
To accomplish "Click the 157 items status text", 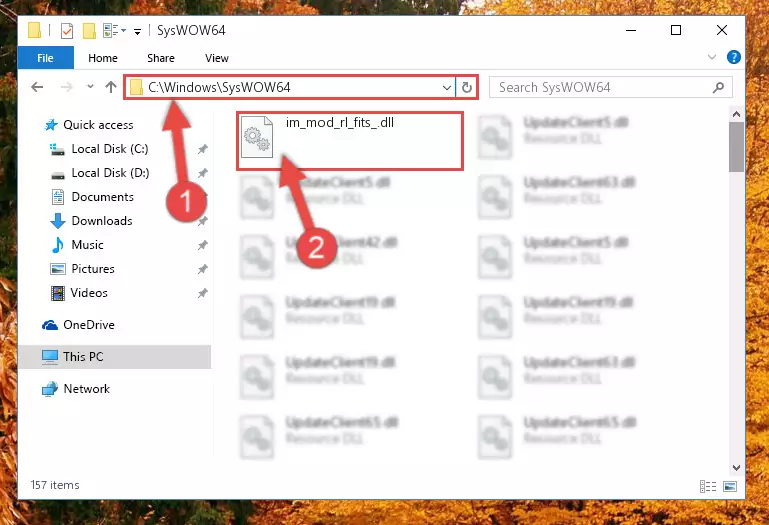I will 55,485.
